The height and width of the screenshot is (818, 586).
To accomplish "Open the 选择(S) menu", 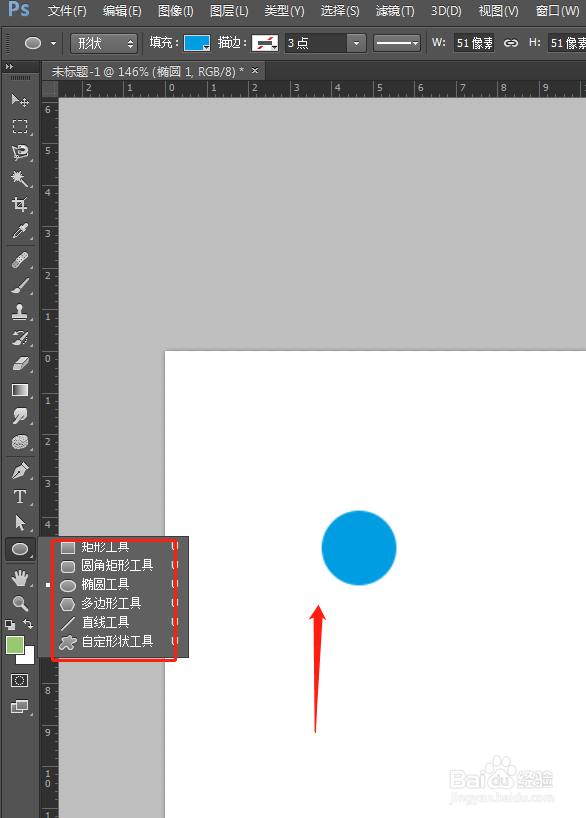I will (x=340, y=11).
